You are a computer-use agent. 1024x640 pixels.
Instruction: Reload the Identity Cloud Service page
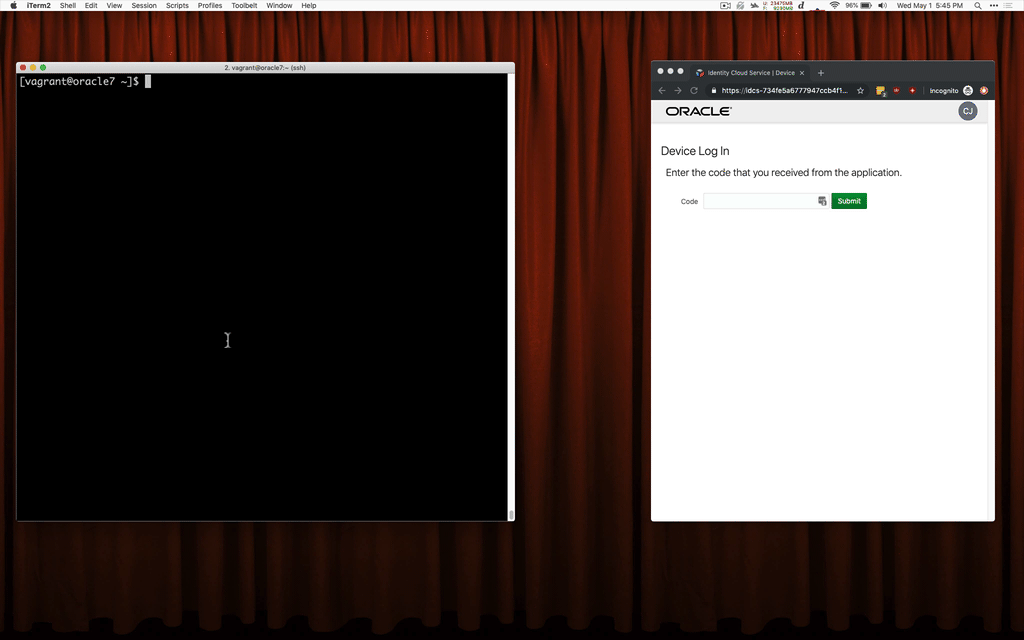pos(694,90)
